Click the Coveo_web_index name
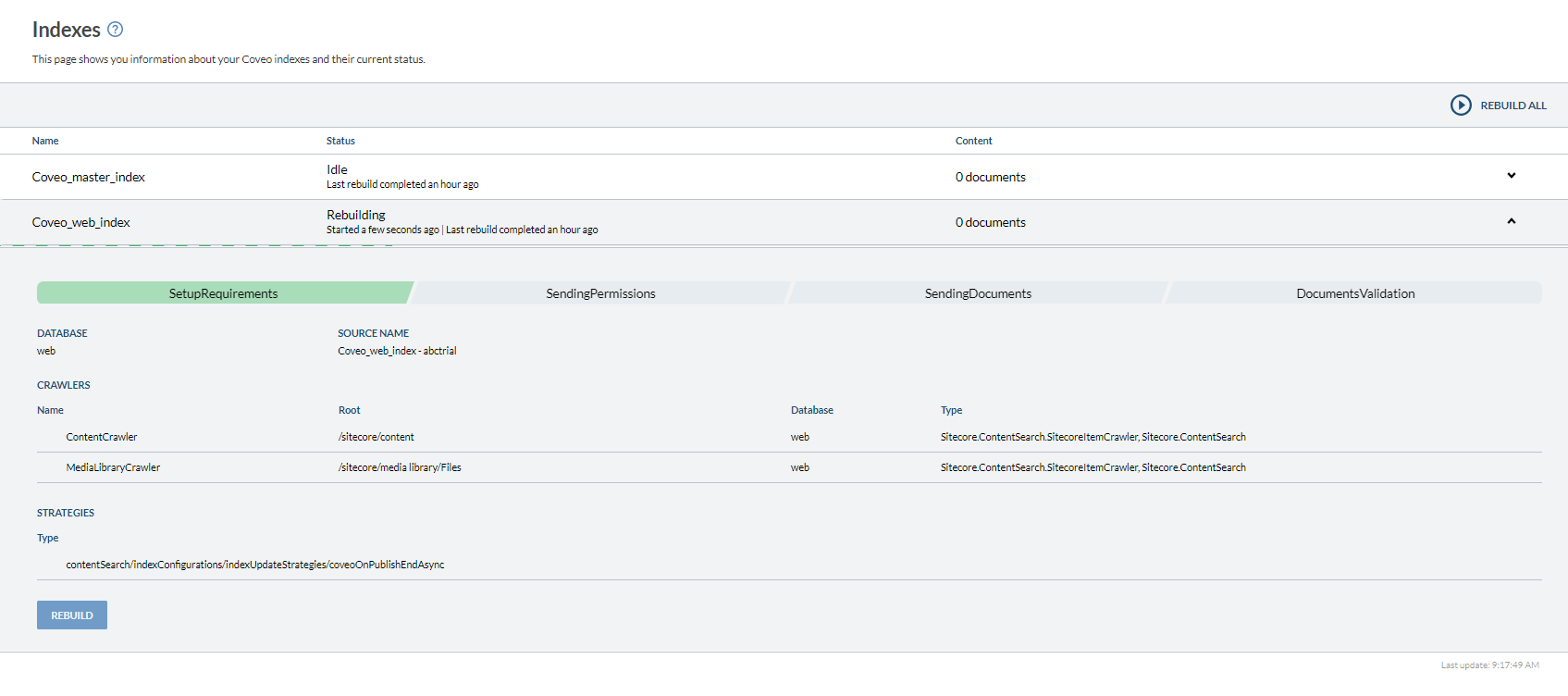The width and height of the screenshot is (1568, 696). point(81,222)
